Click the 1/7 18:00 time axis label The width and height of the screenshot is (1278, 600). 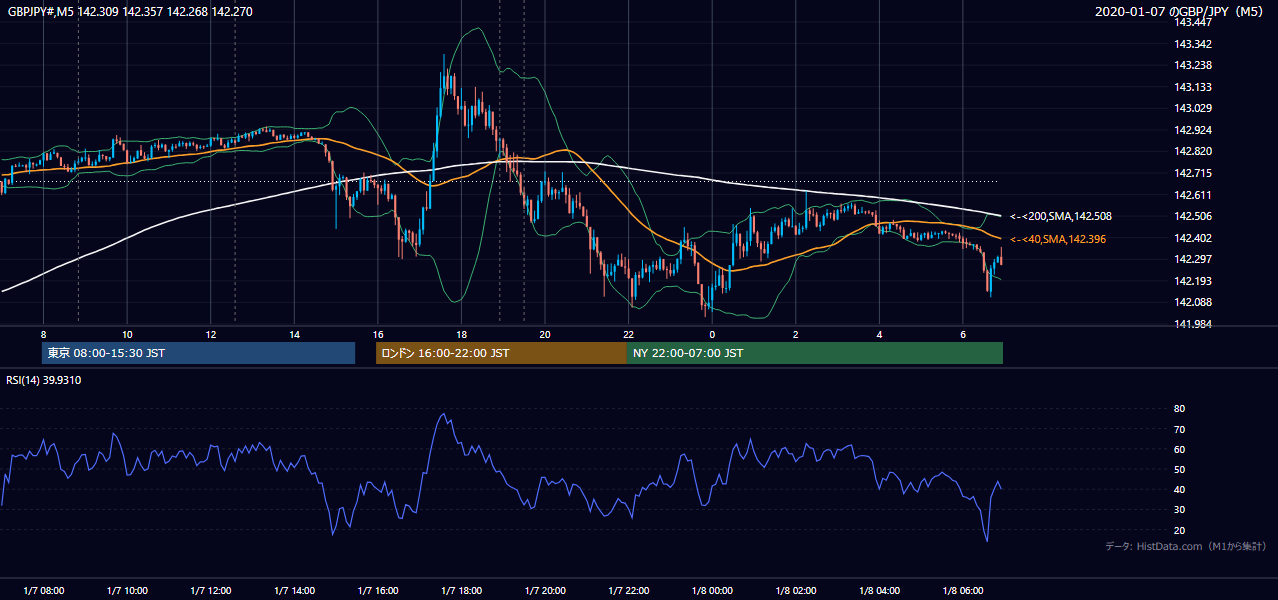(x=462, y=591)
